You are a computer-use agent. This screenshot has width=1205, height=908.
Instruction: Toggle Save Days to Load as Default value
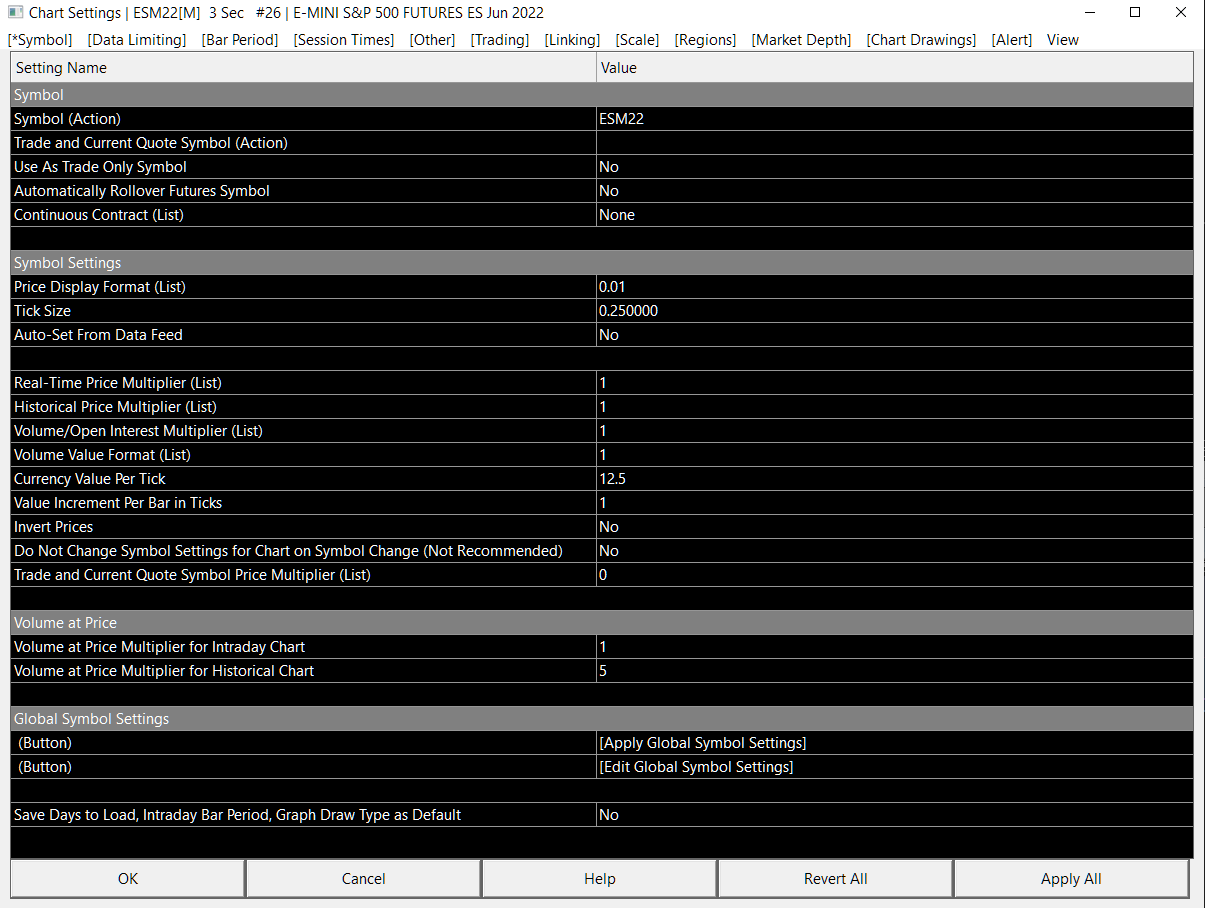(894, 815)
